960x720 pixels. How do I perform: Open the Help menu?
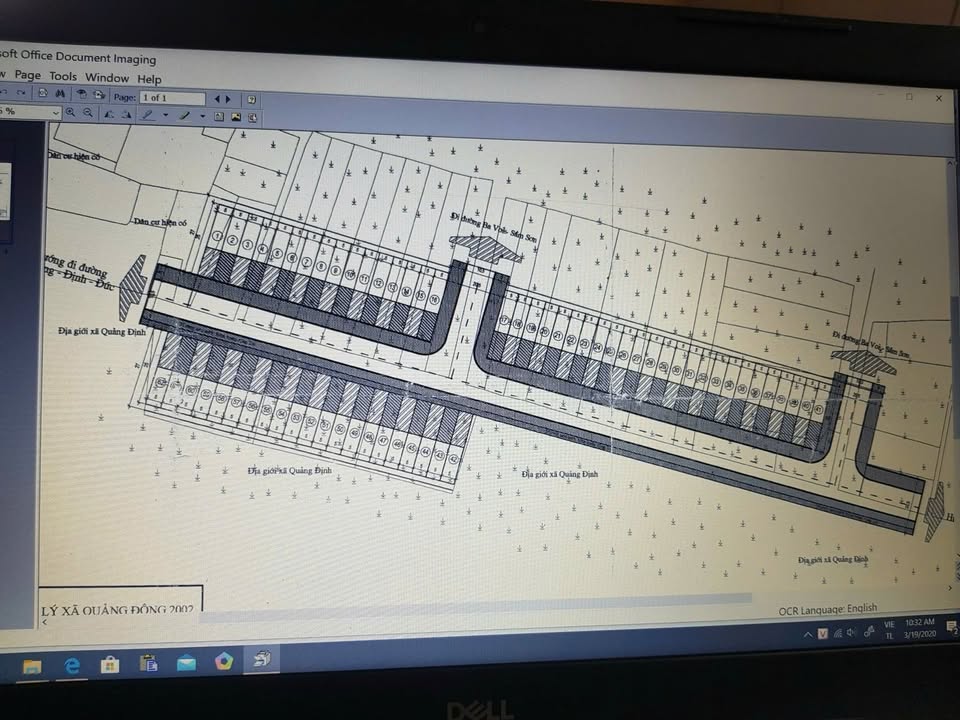pos(149,79)
